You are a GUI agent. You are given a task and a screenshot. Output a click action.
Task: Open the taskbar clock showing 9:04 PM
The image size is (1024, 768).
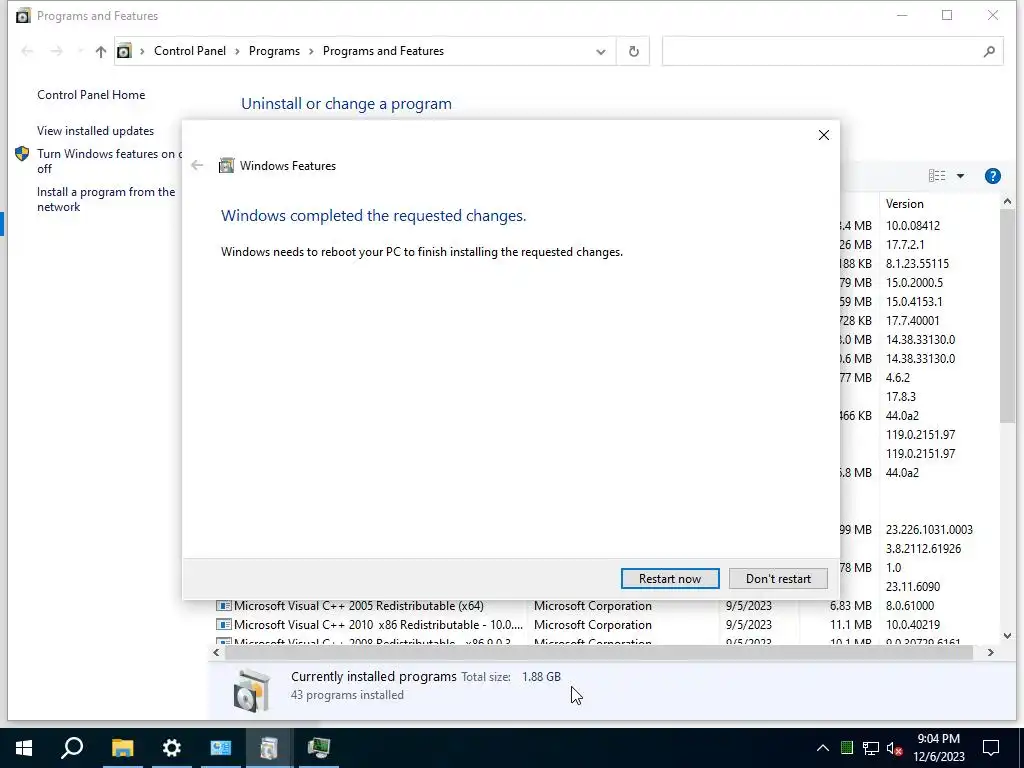pyautogui.click(x=938, y=748)
